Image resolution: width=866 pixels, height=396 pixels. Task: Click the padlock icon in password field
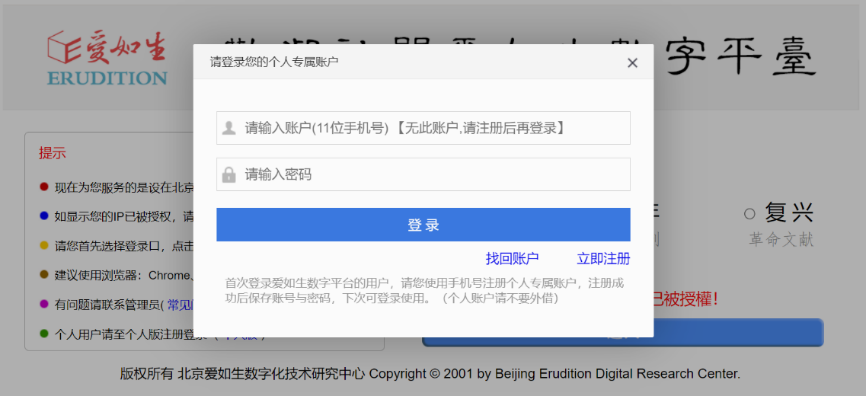[229, 175]
